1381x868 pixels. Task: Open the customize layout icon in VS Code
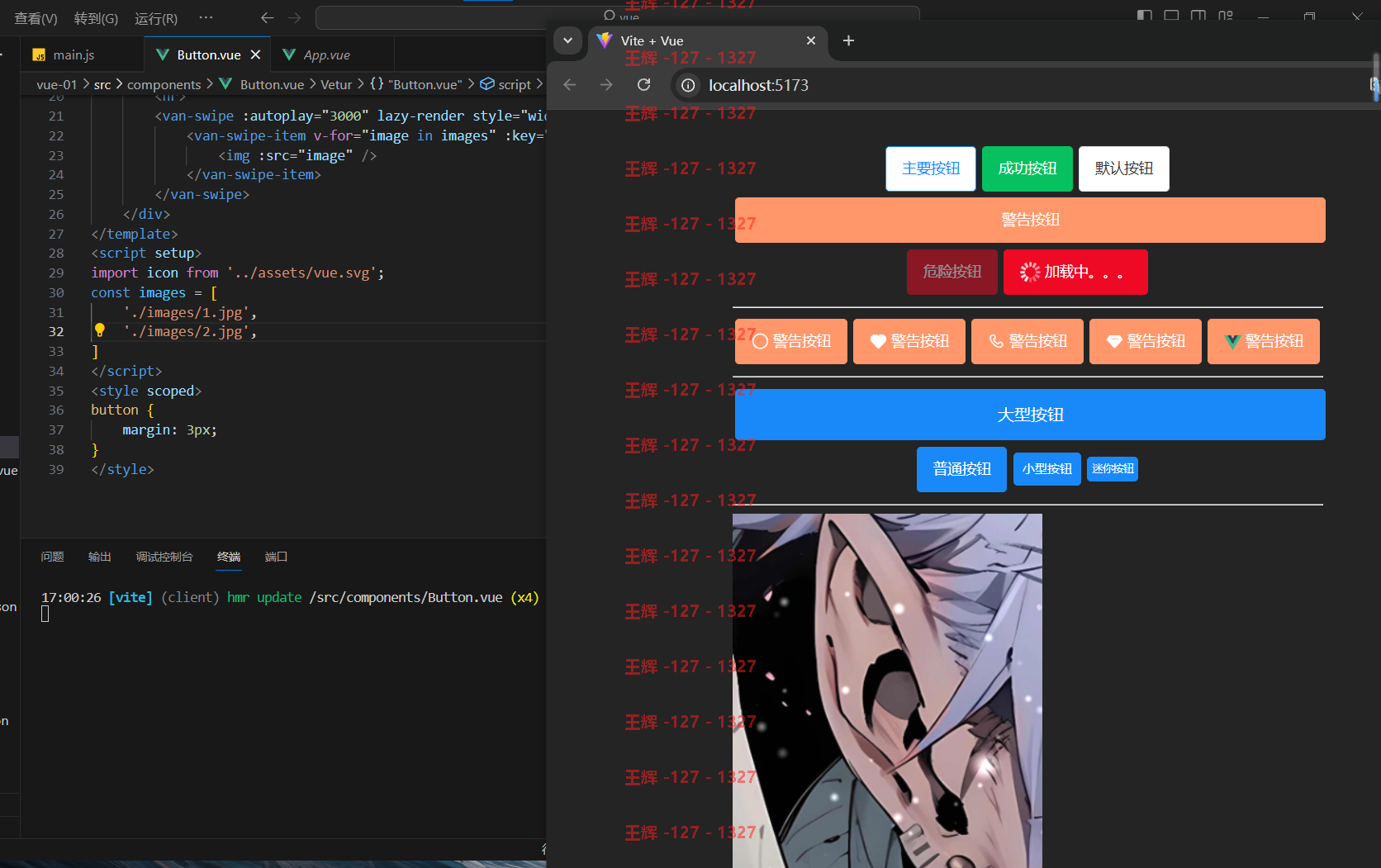(1226, 16)
